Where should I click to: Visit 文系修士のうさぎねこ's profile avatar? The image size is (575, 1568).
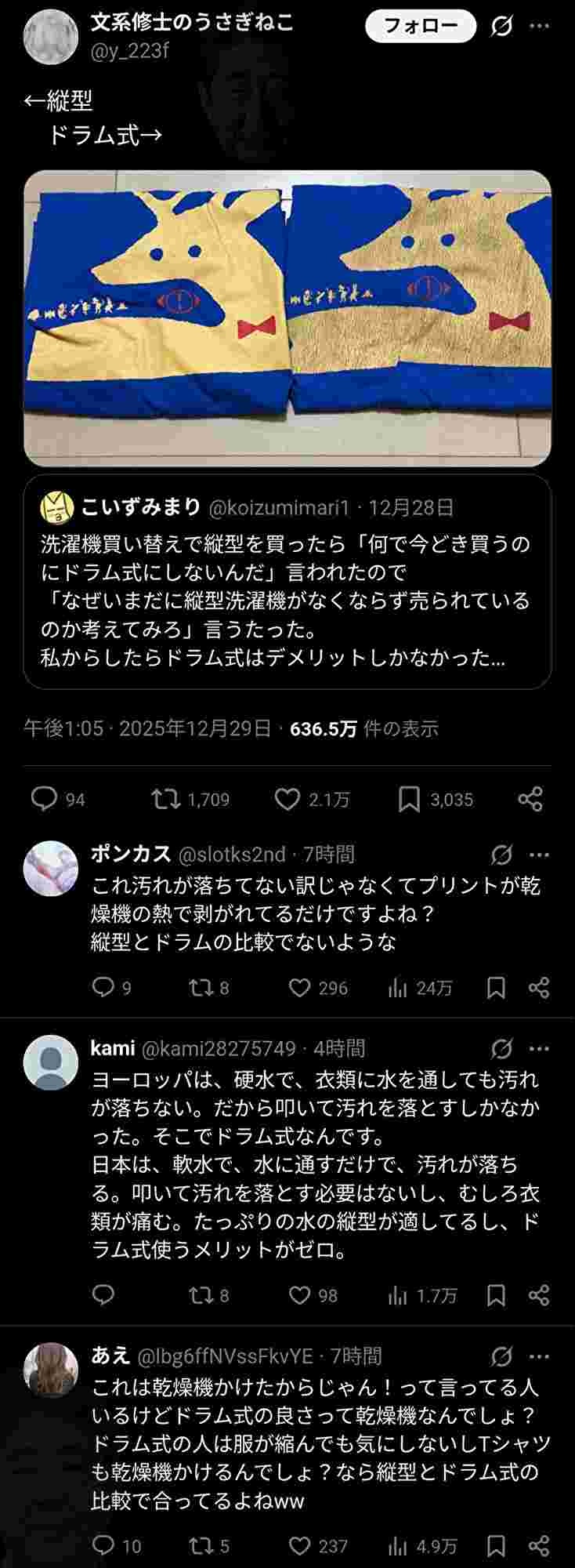(51, 36)
